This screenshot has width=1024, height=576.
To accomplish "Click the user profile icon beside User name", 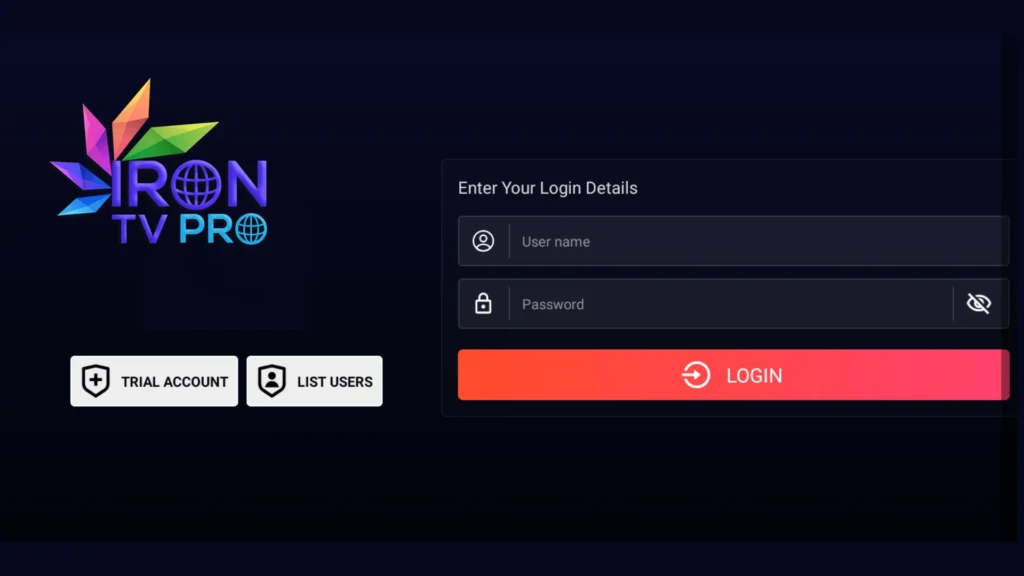I will pyautogui.click(x=483, y=241).
